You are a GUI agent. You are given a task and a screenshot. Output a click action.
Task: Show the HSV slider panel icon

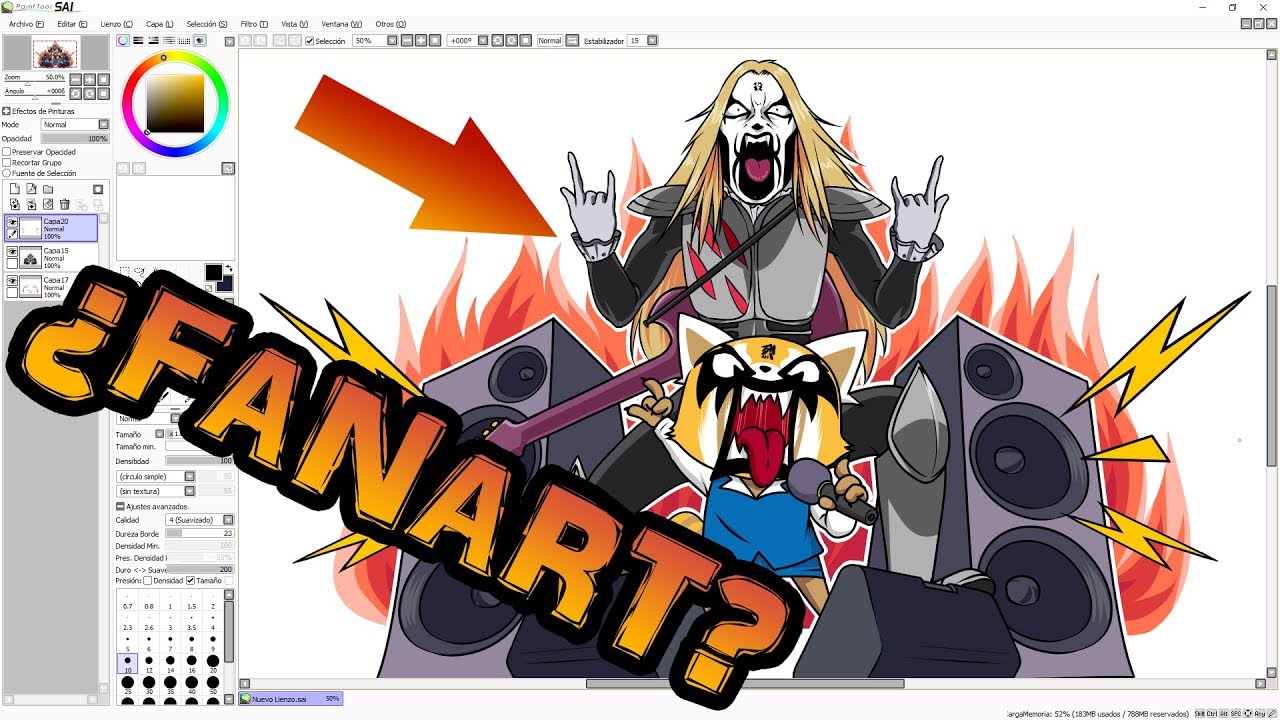coord(153,40)
